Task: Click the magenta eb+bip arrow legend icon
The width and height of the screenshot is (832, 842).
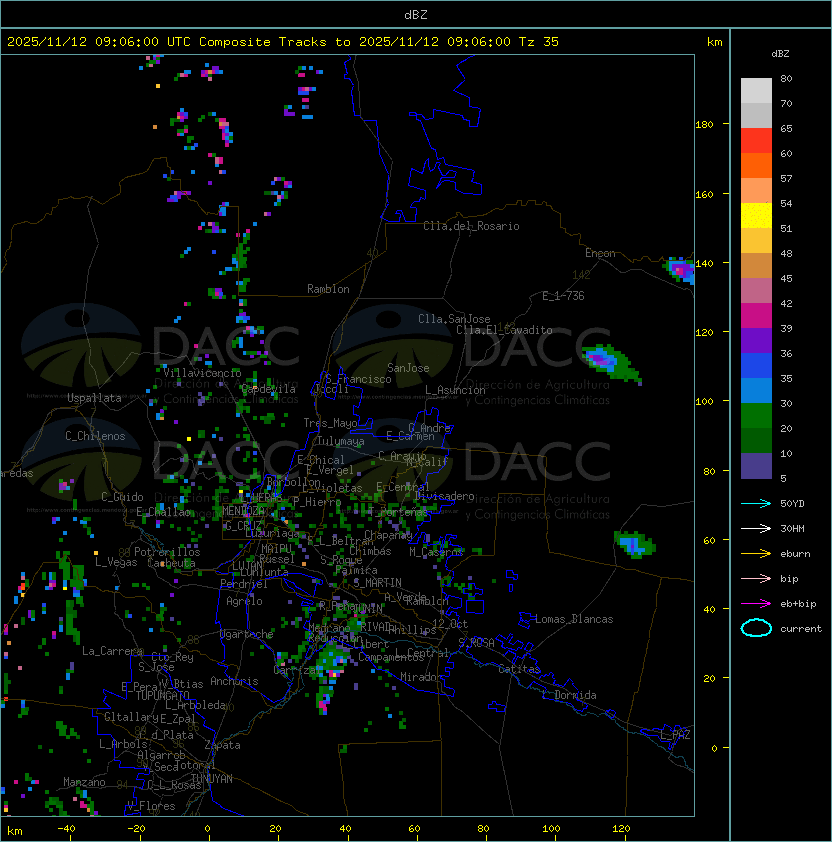Action: [756, 604]
